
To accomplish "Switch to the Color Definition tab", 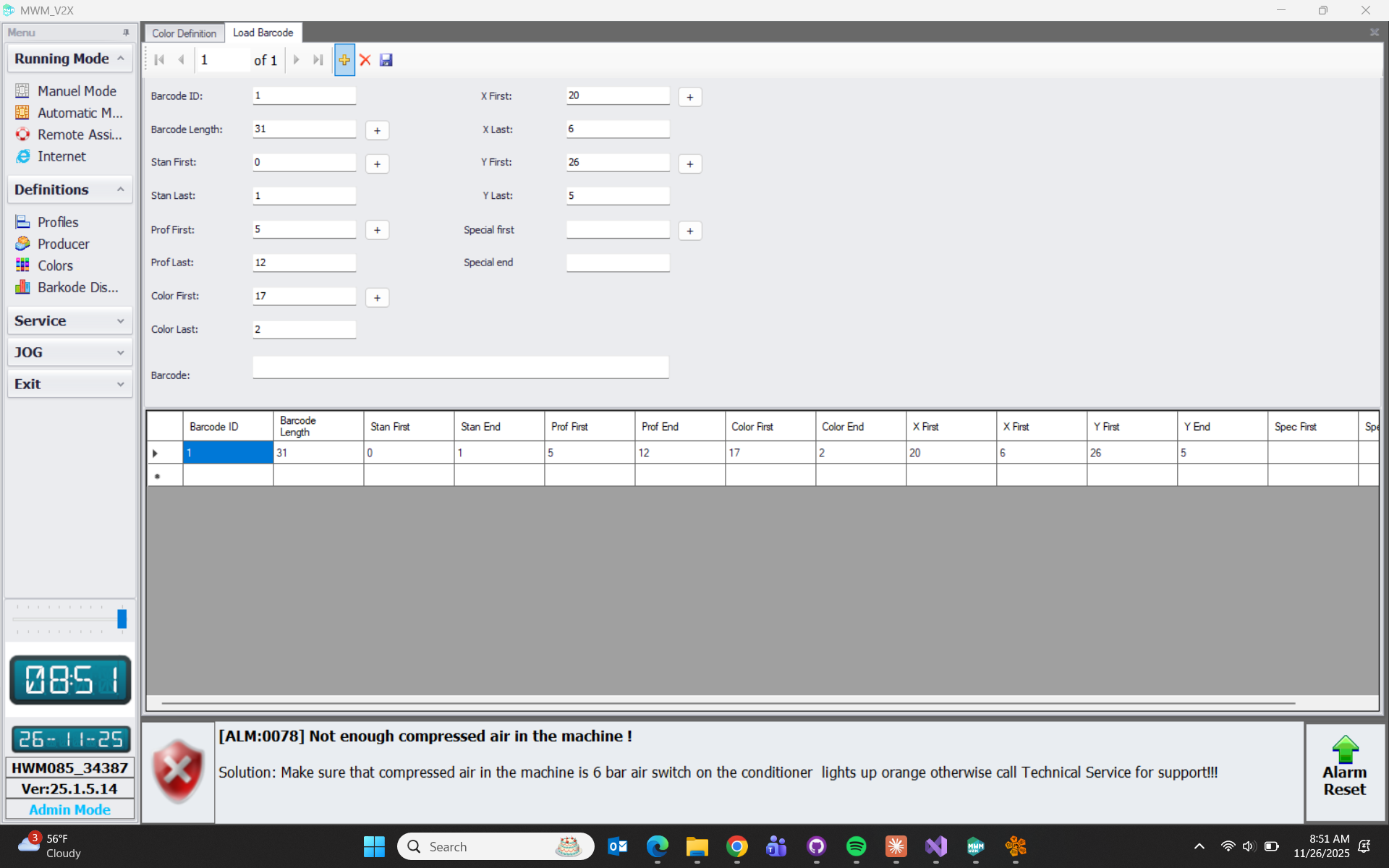I will click(184, 33).
